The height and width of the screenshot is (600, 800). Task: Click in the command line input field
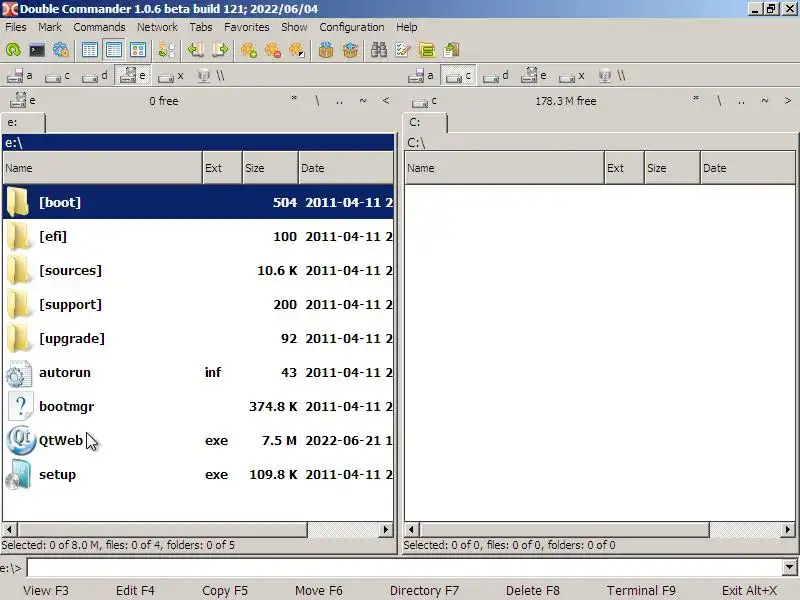coord(405,567)
